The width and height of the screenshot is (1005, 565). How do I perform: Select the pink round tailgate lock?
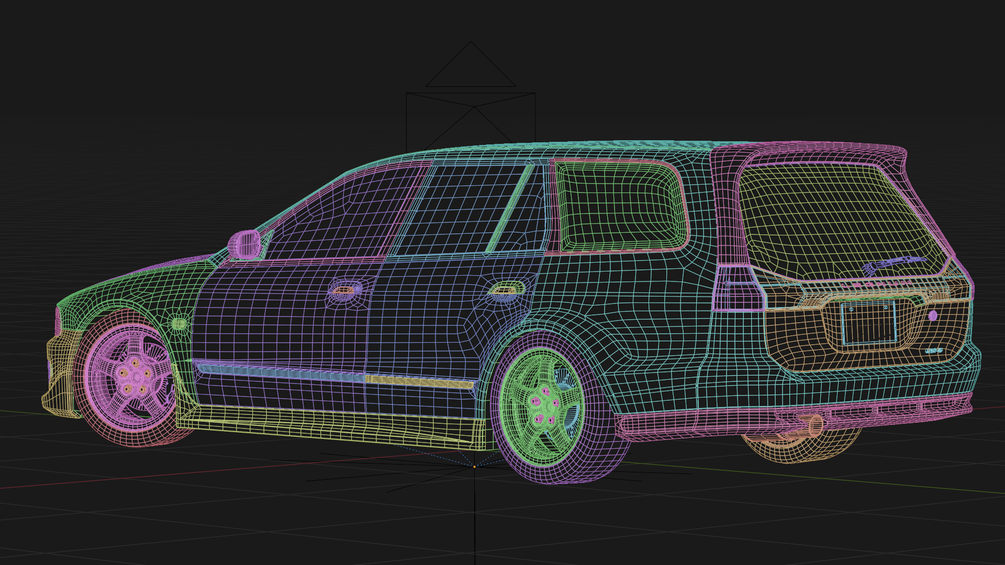tap(933, 315)
